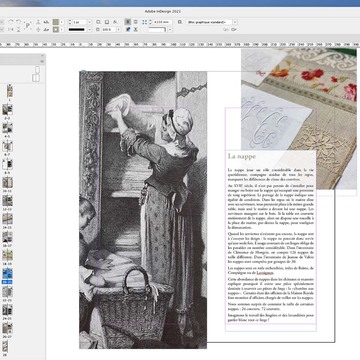360x360 pixels.
Task: Click the fx effects icon
Action: tap(114, 22)
